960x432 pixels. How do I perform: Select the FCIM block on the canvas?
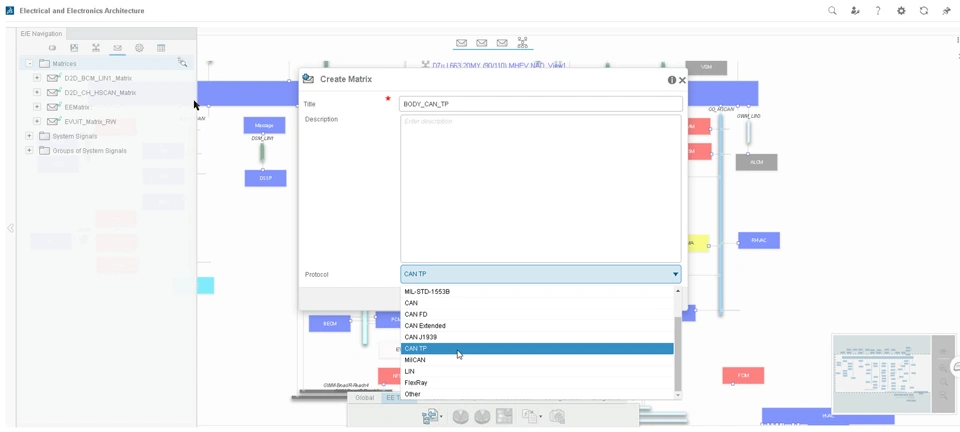point(743,375)
